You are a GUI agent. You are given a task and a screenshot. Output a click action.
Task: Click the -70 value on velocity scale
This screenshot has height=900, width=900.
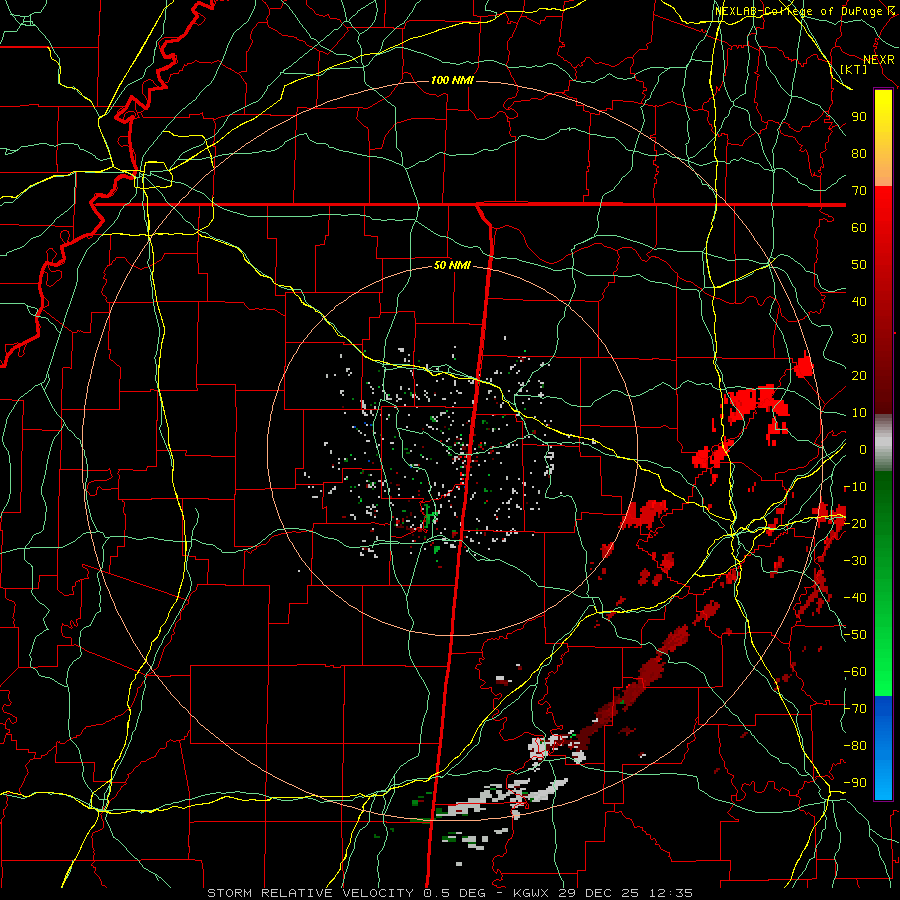(855, 709)
